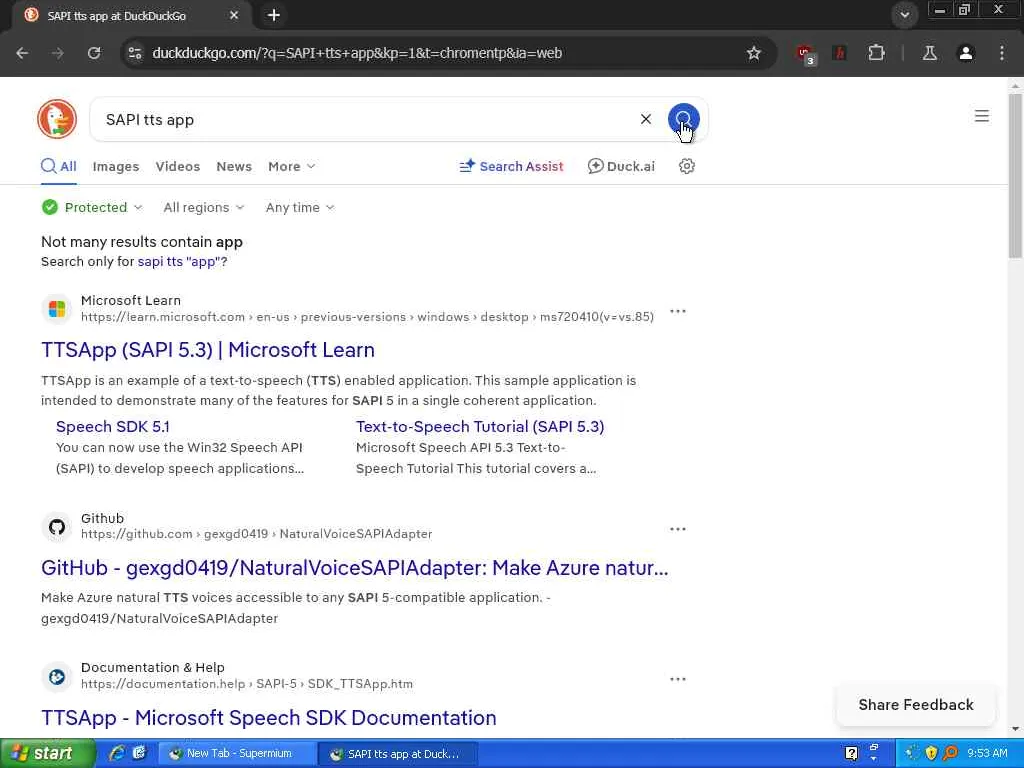Open Search Assist

511,166
